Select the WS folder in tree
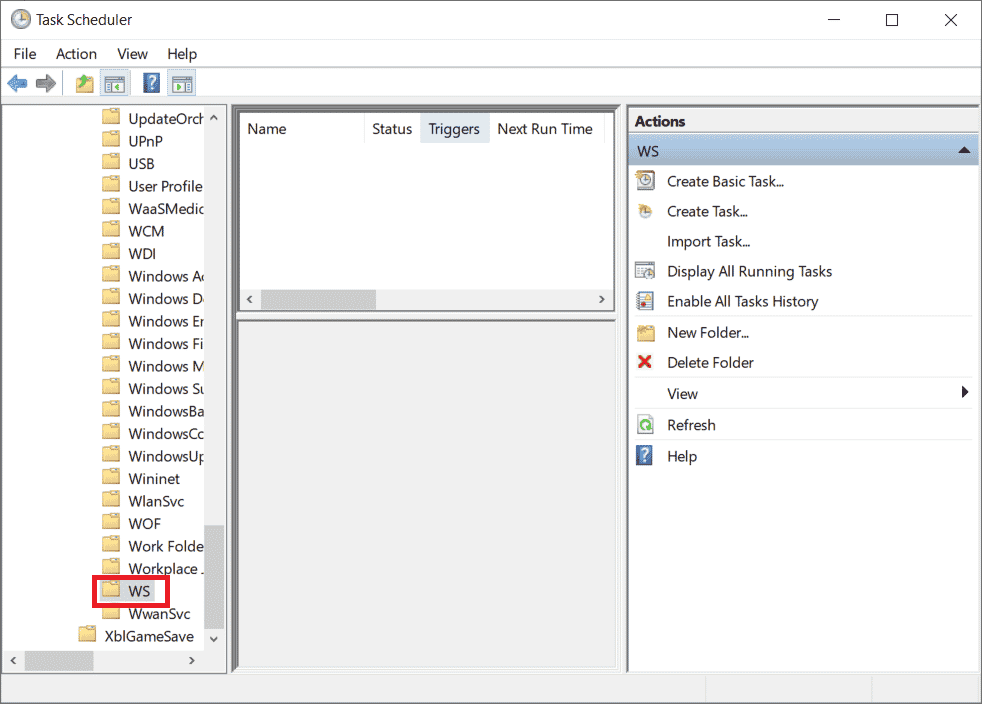The image size is (982, 704). point(139,591)
